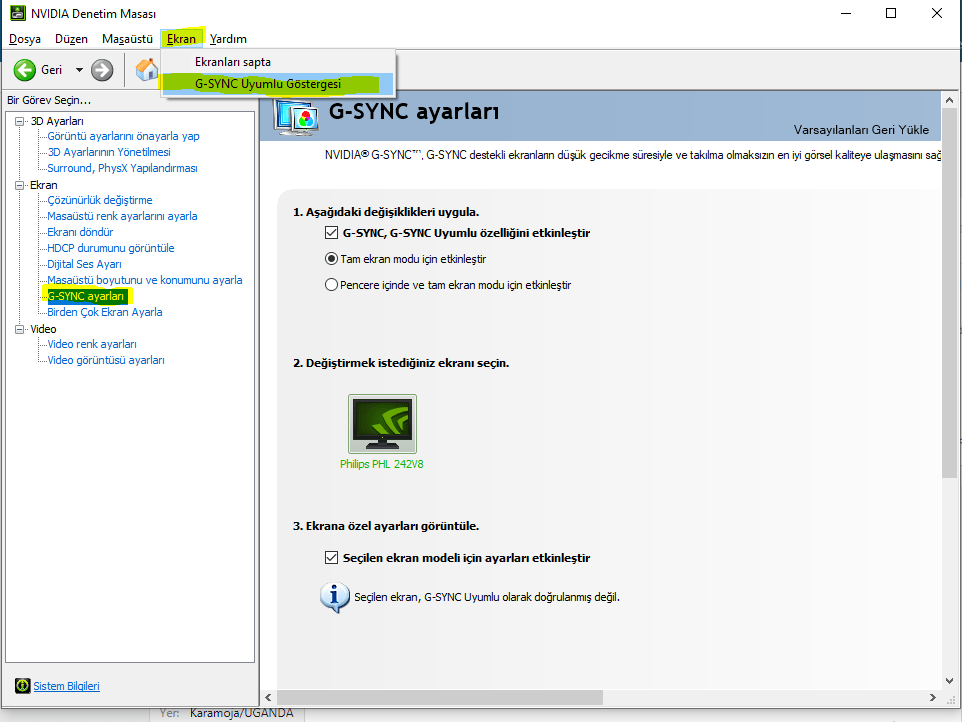Viewport: 962px width, 722px height.
Task: Click the scrollbar up arrow
Action: tap(949, 100)
